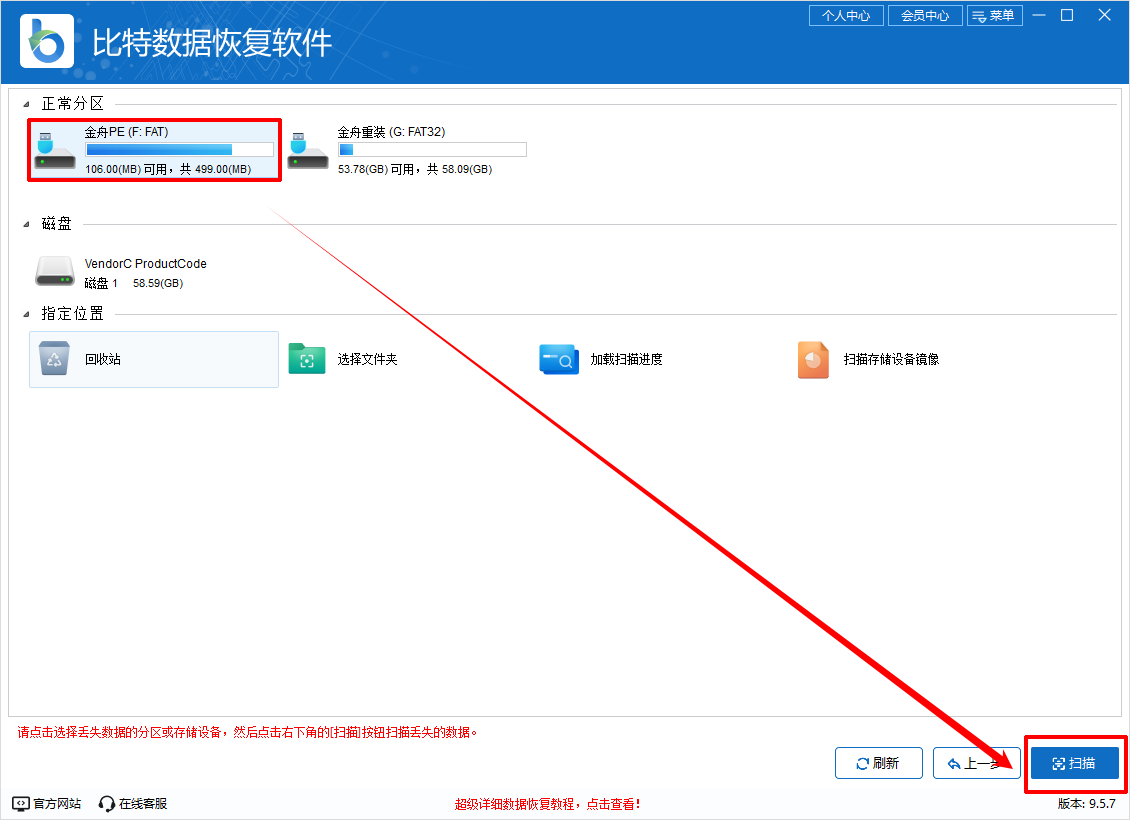Select the 金舟PE (F: FAT) drive icon
Screen dimensions: 1130x820
click(55, 151)
